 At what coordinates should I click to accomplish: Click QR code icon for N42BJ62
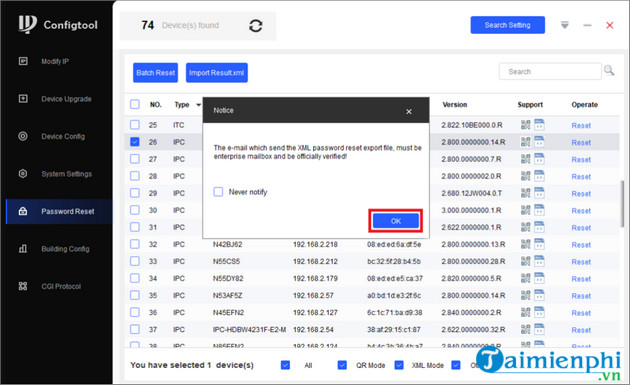526,244
